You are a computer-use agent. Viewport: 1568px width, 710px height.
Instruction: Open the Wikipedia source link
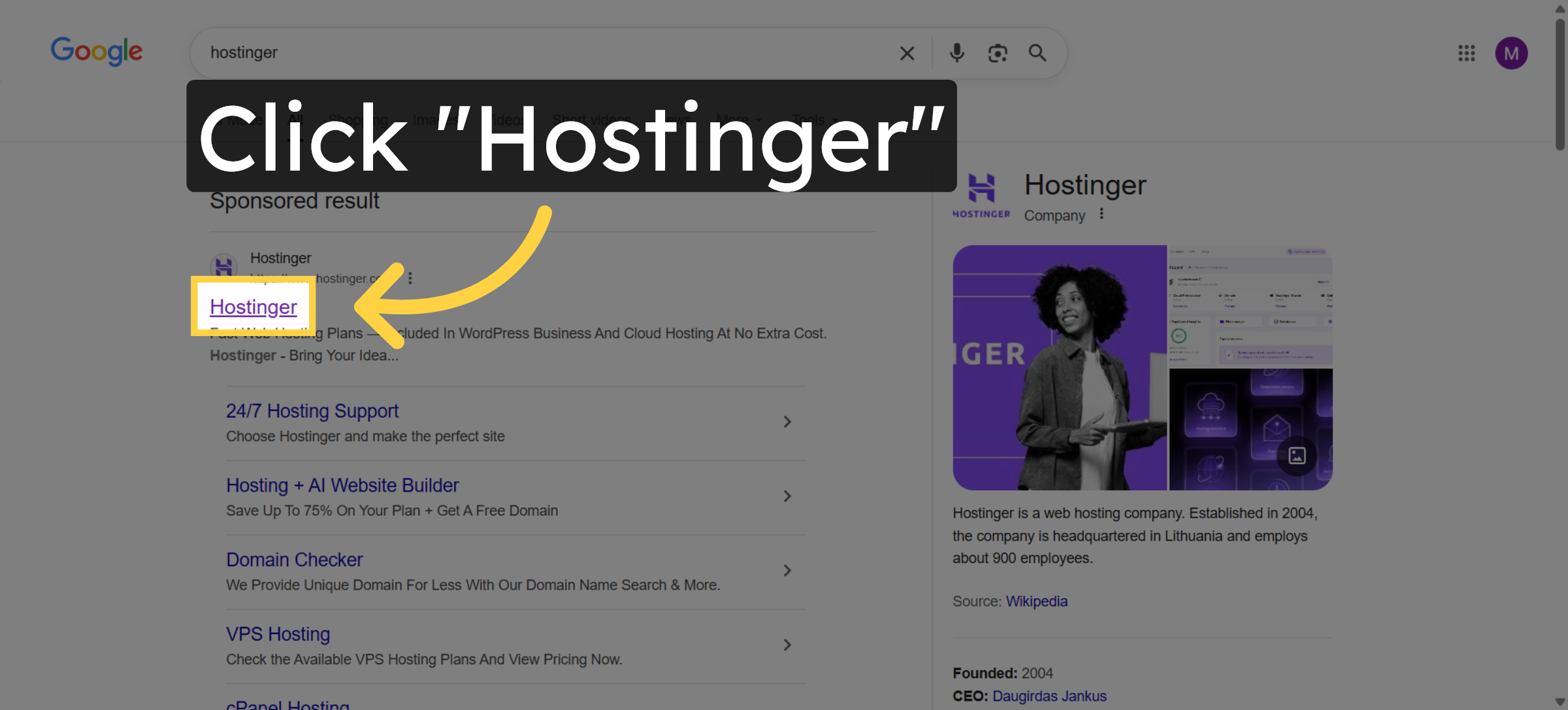point(1036,601)
